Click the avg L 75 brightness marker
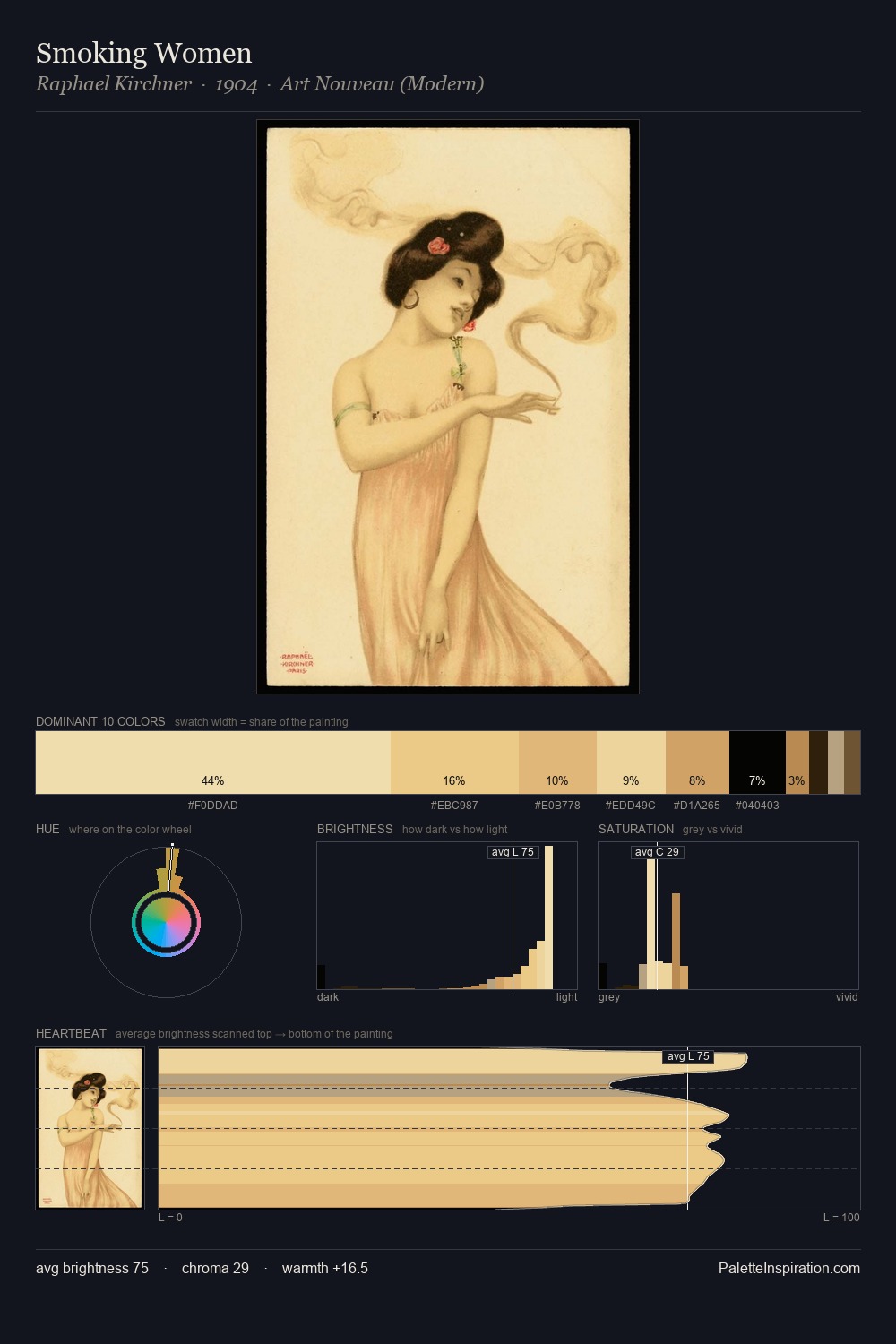Viewport: 896px width, 1344px height. click(x=513, y=852)
